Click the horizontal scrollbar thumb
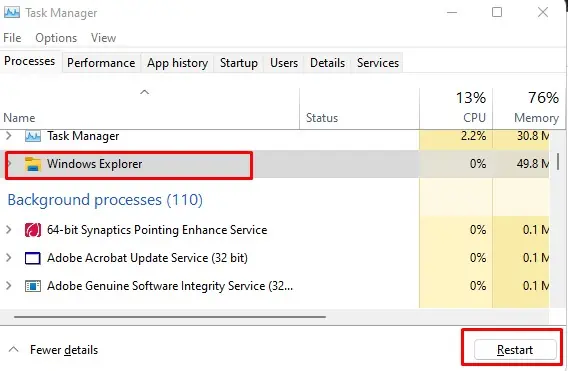568x371 pixels. tap(170, 317)
